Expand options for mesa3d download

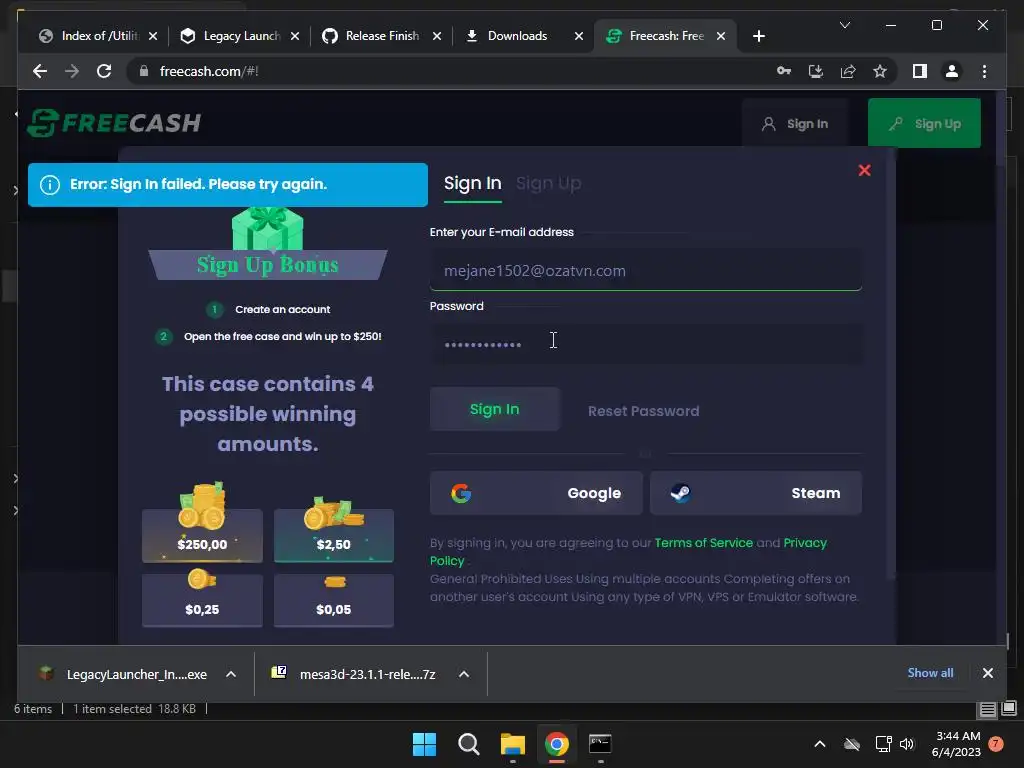(x=464, y=674)
